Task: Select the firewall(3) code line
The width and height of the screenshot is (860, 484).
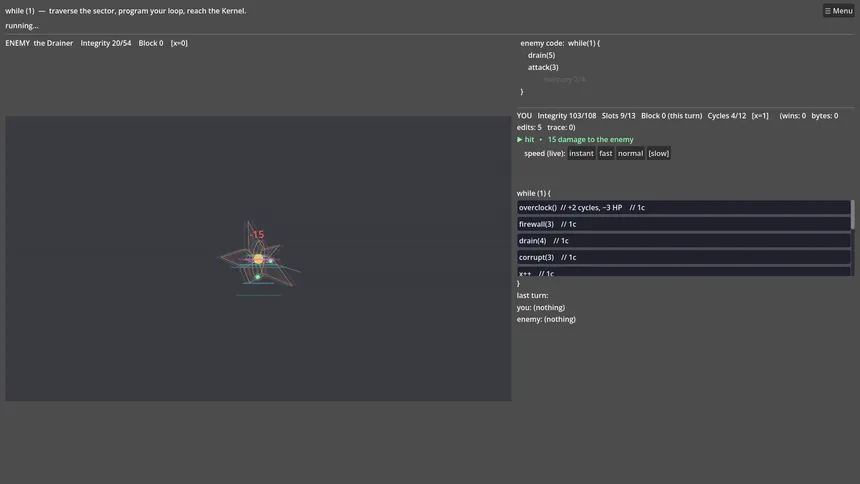Action: [x=683, y=224]
